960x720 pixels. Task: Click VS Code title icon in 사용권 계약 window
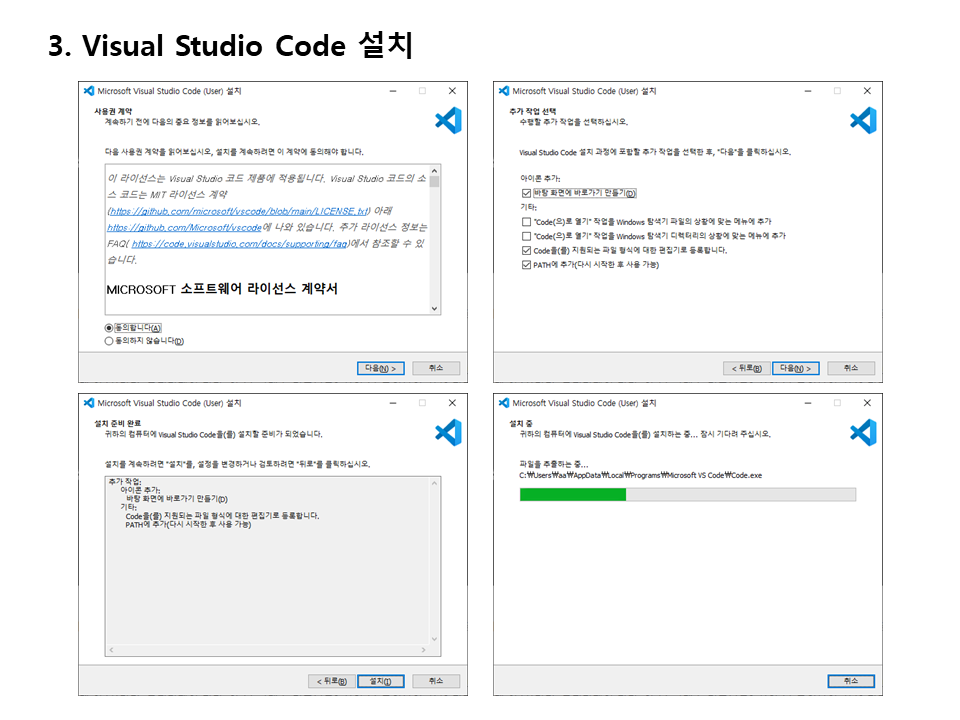[89, 91]
